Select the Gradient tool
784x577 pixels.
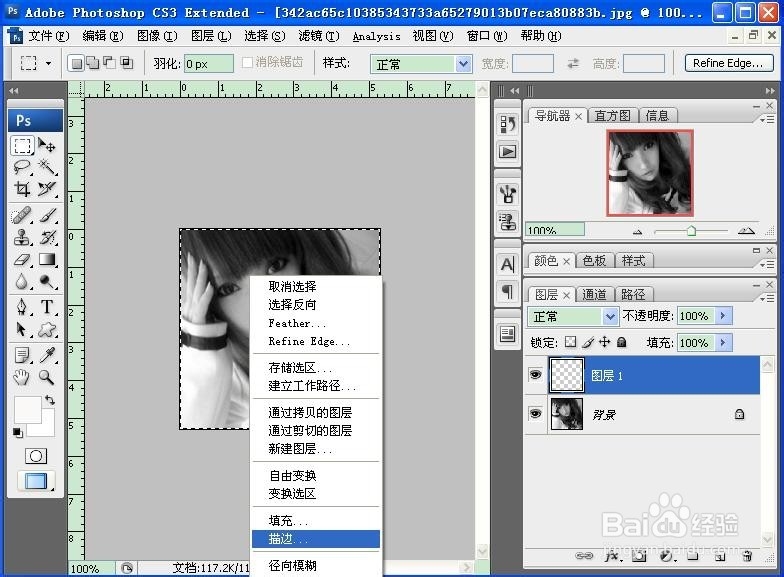point(47,260)
